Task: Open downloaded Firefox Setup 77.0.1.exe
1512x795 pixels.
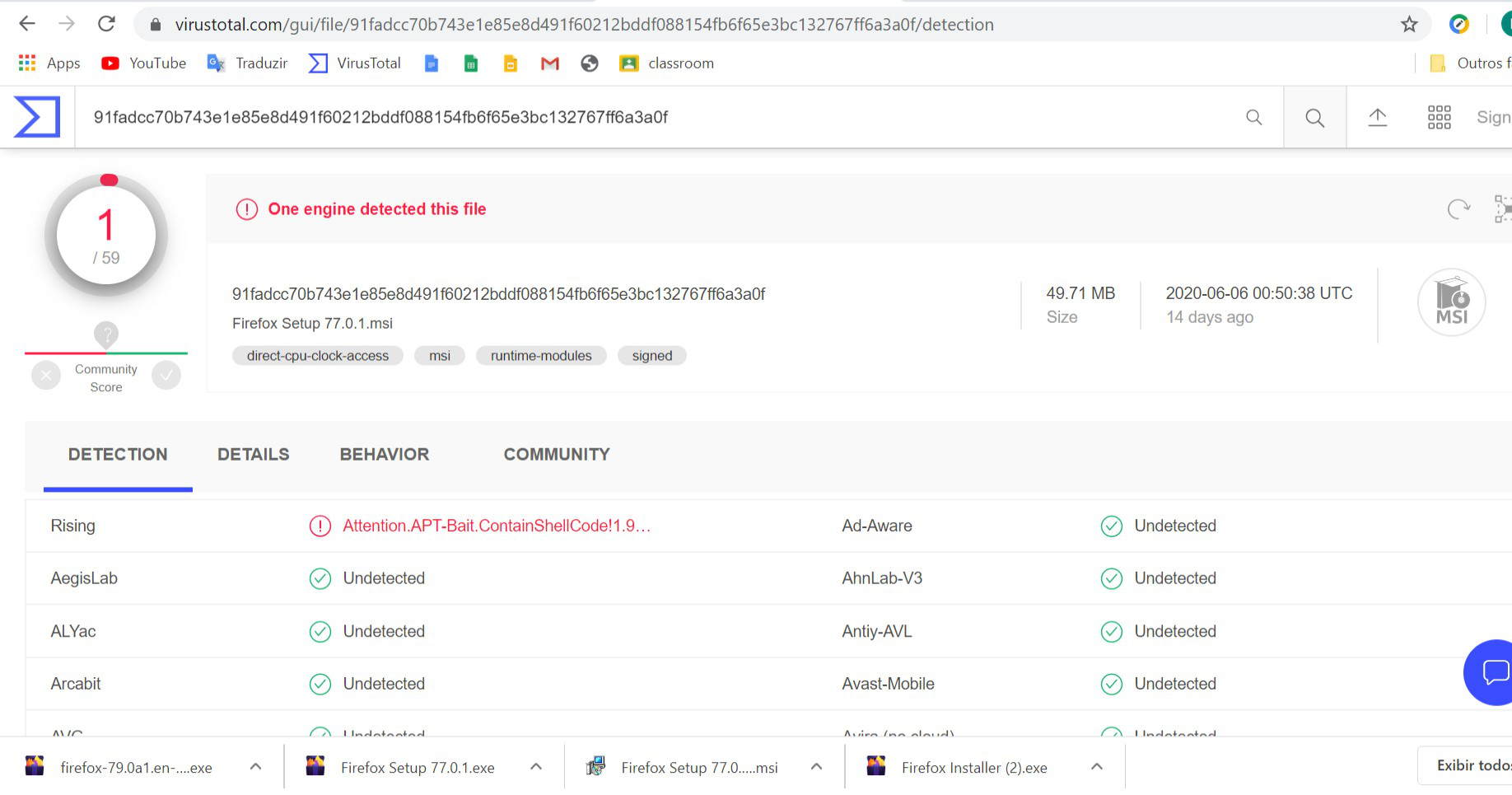Action: coord(400,767)
